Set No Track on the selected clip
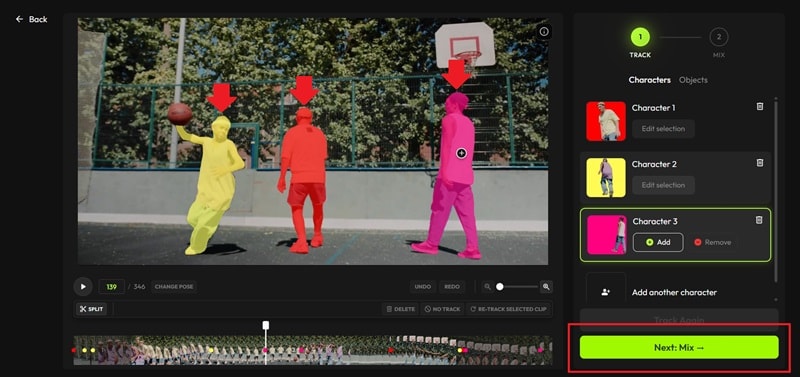The height and width of the screenshot is (377, 800). [x=442, y=309]
